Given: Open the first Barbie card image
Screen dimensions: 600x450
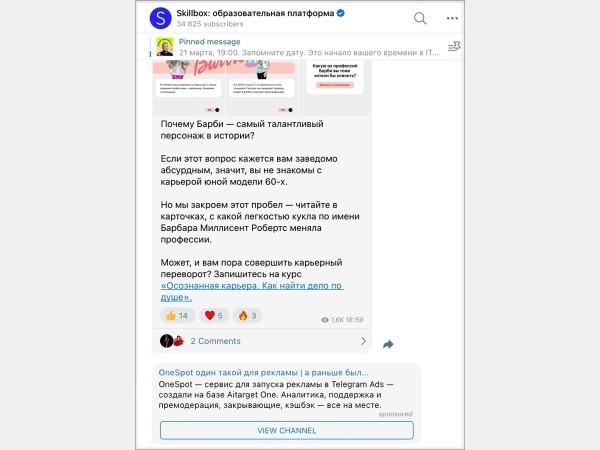Looking at the screenshot, I should [189, 87].
